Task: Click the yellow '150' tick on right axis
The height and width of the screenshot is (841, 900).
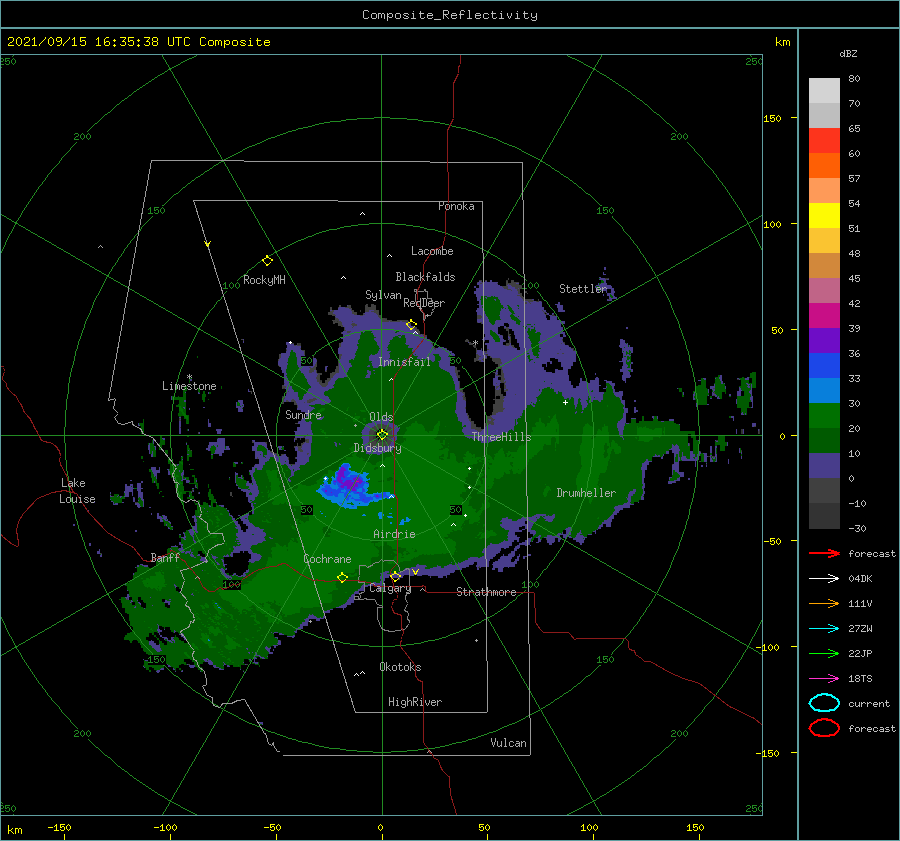Action: tap(772, 118)
